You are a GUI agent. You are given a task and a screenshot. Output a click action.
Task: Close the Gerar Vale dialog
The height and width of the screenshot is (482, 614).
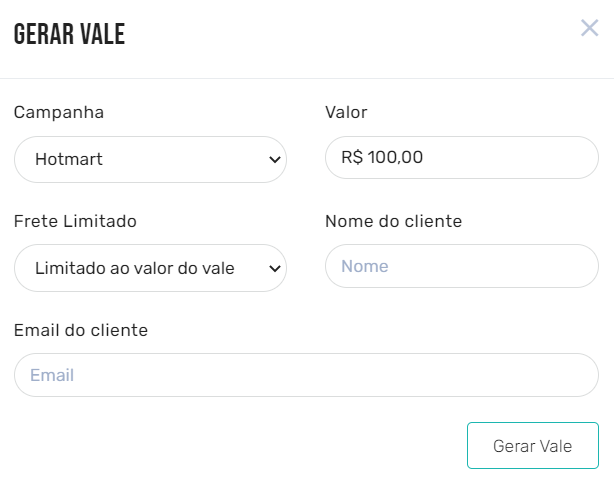589,28
